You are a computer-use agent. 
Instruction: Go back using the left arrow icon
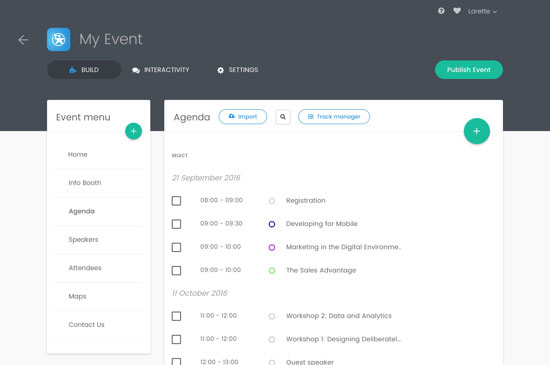(x=23, y=40)
